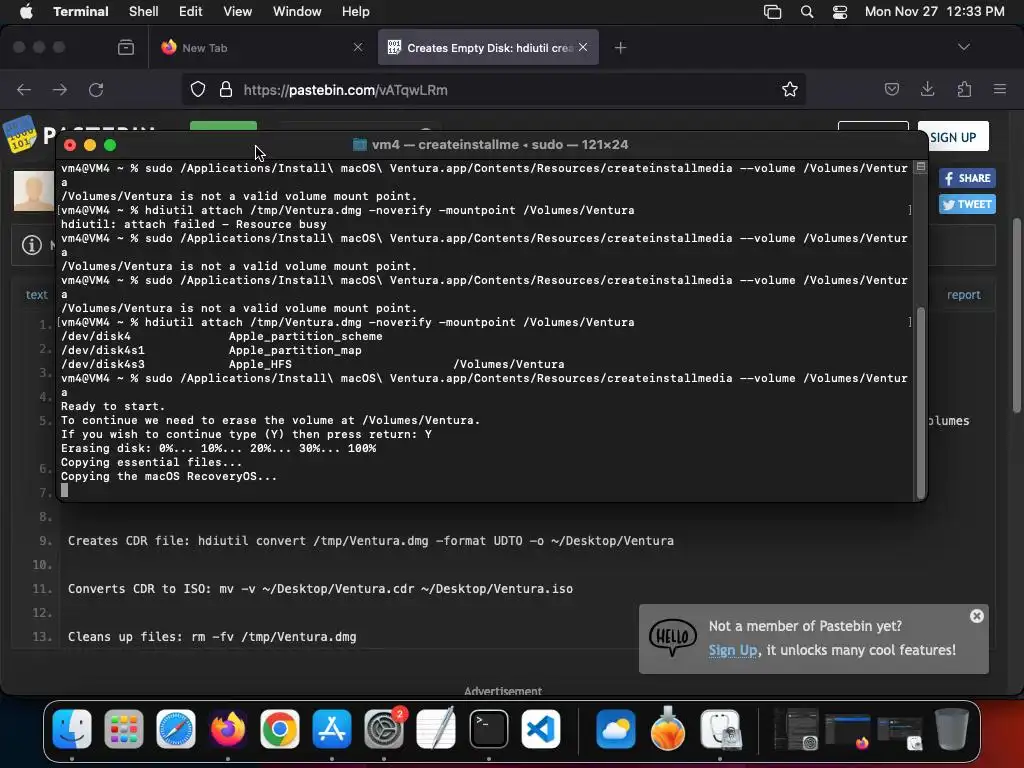
Task: Click the date and time in menu bar
Action: point(934,12)
